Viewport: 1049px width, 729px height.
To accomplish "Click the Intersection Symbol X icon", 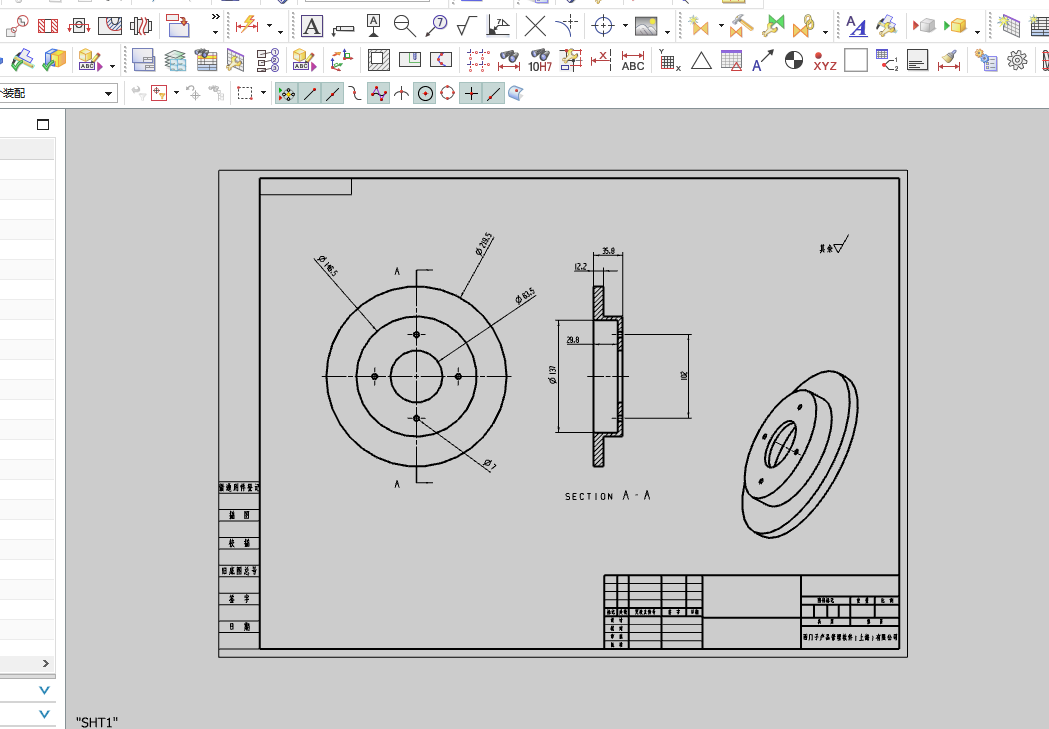I will pyautogui.click(x=535, y=26).
